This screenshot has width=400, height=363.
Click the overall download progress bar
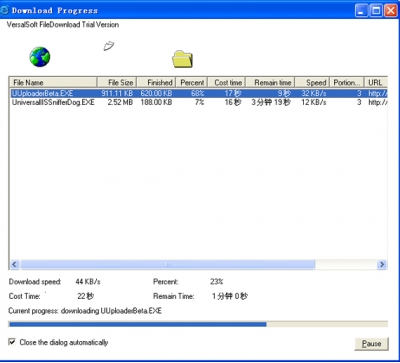point(198,324)
